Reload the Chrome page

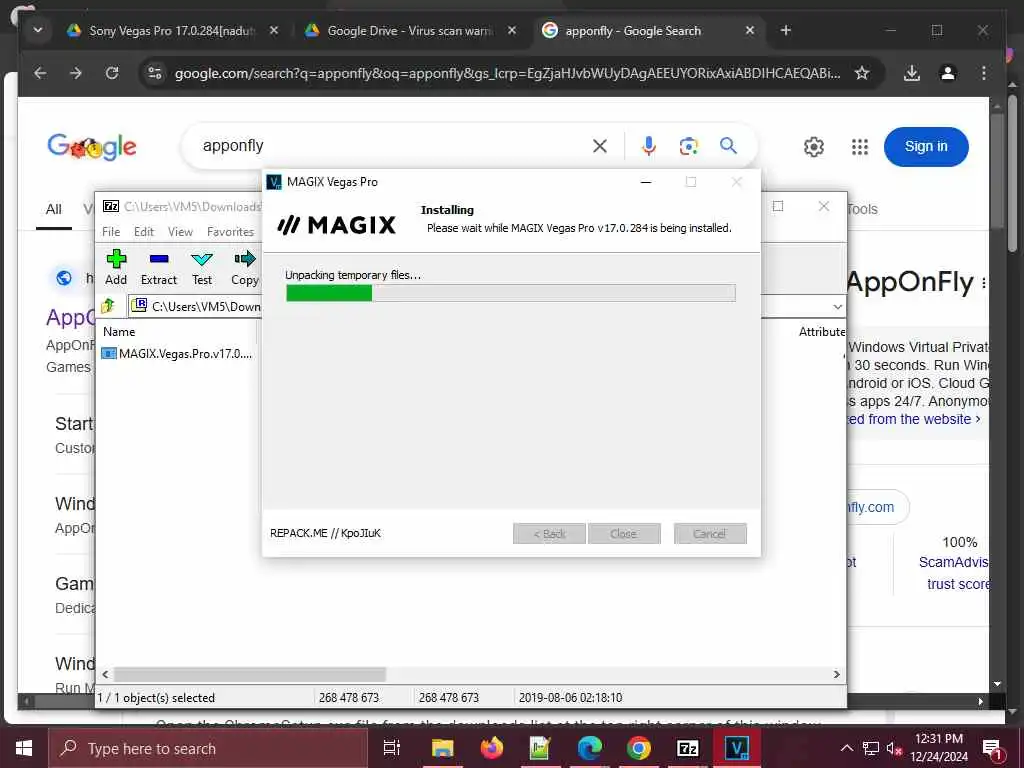pos(112,73)
